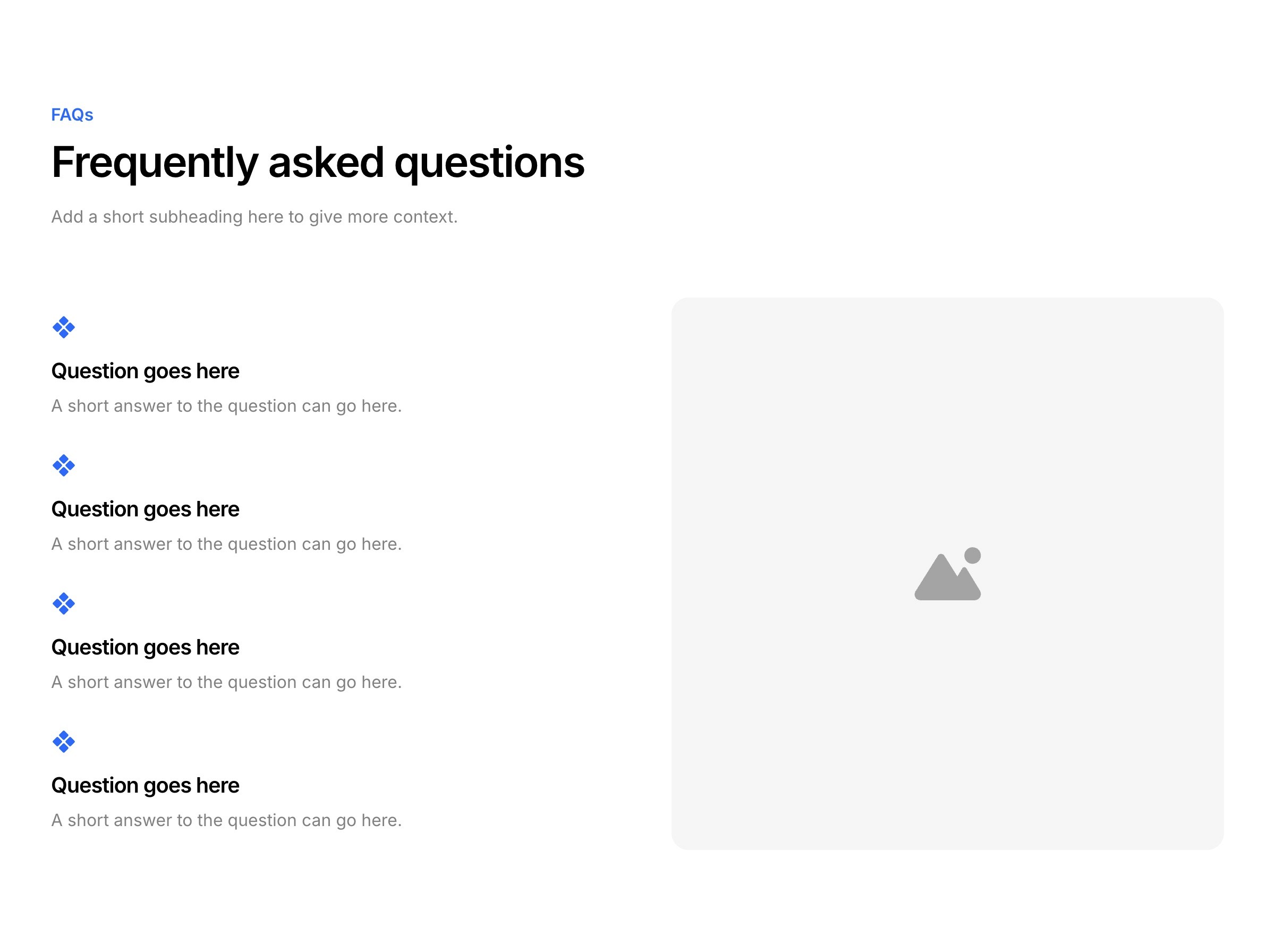Open the fourth Question goes here title
Viewport: 1275px width, 952px height.
[x=145, y=786]
